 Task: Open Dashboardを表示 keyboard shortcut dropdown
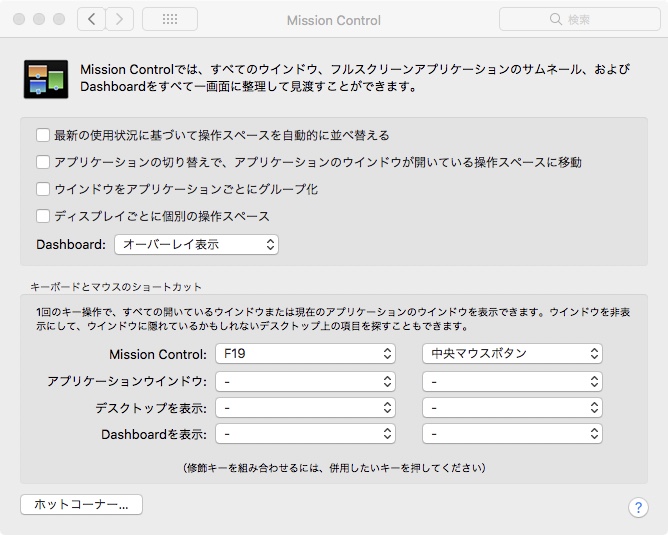click(305, 434)
